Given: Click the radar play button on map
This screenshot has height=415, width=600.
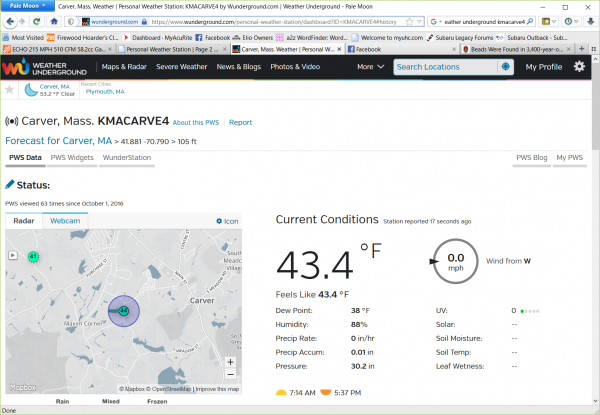Looking at the screenshot, I should pos(13,255).
